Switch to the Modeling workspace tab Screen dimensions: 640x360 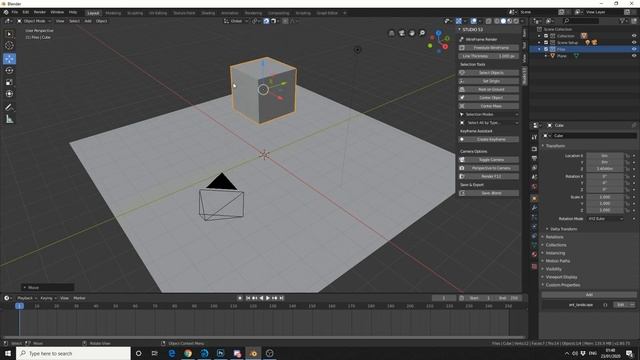point(113,13)
